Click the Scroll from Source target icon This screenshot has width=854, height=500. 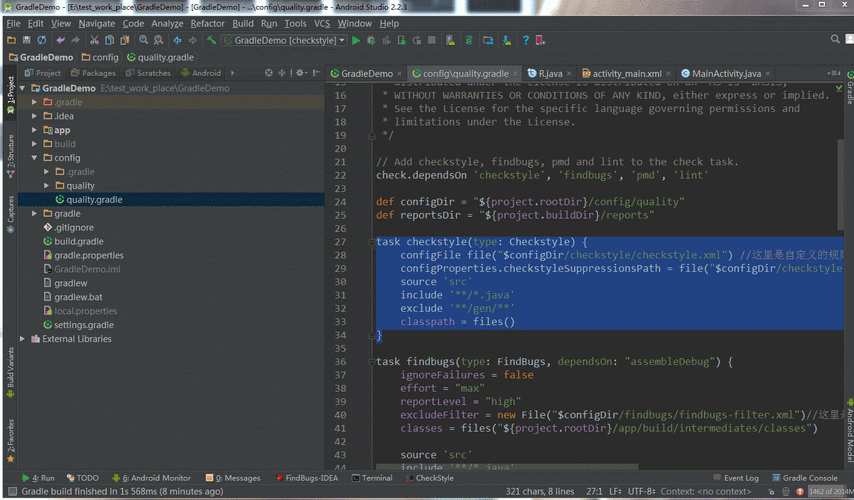coord(269,73)
